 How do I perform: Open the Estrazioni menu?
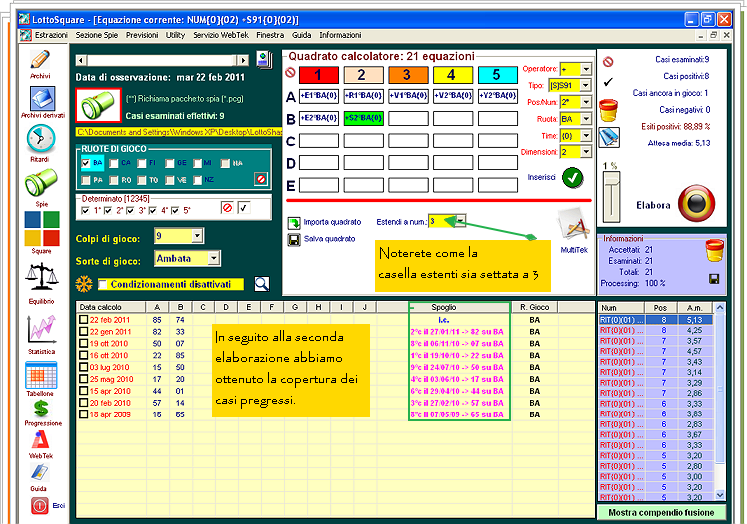pos(51,35)
